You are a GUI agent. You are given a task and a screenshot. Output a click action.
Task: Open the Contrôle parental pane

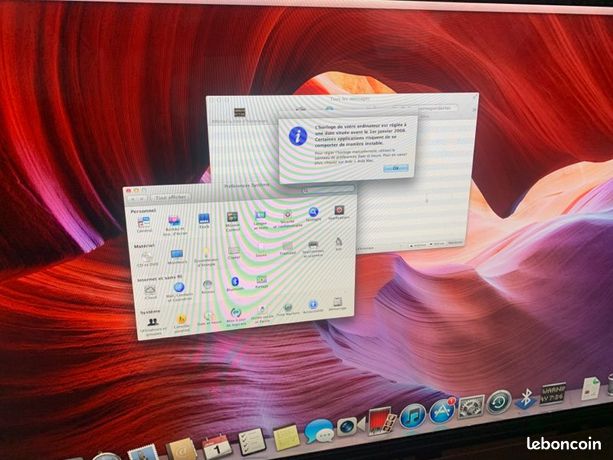click(x=181, y=323)
